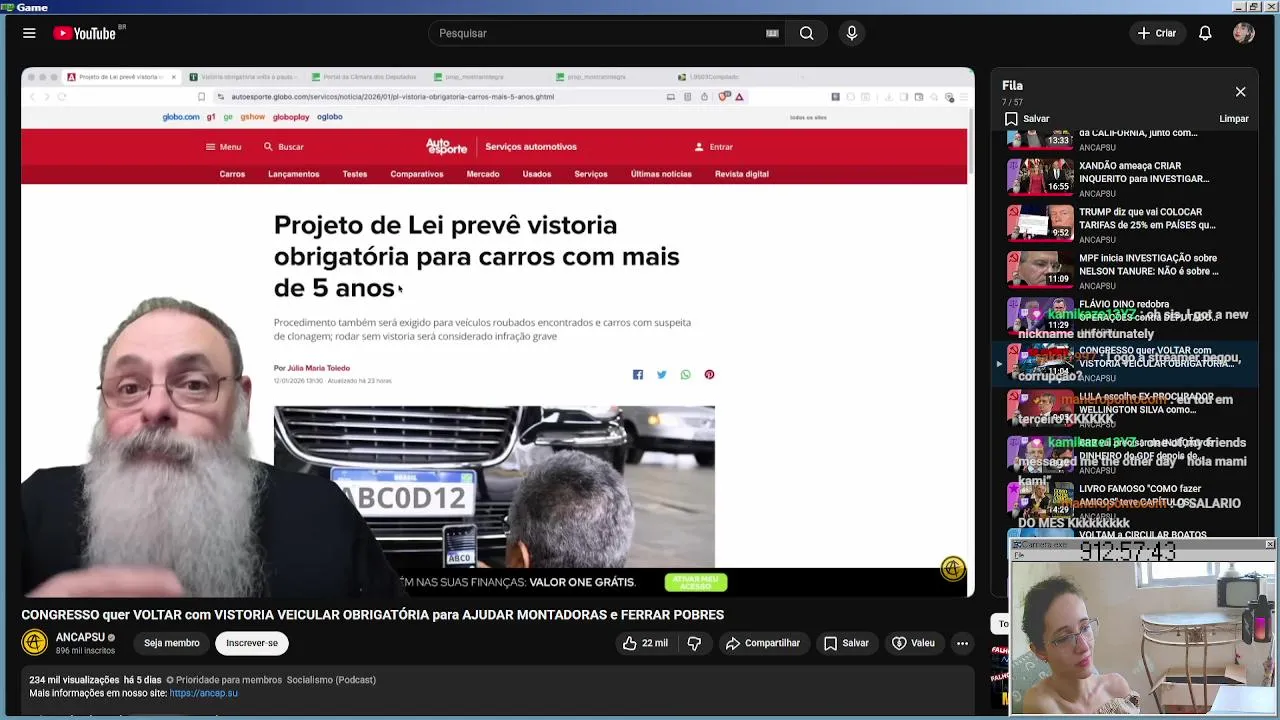Select Usados in the Autoesporte nav
1280x720 pixels.
(537, 174)
